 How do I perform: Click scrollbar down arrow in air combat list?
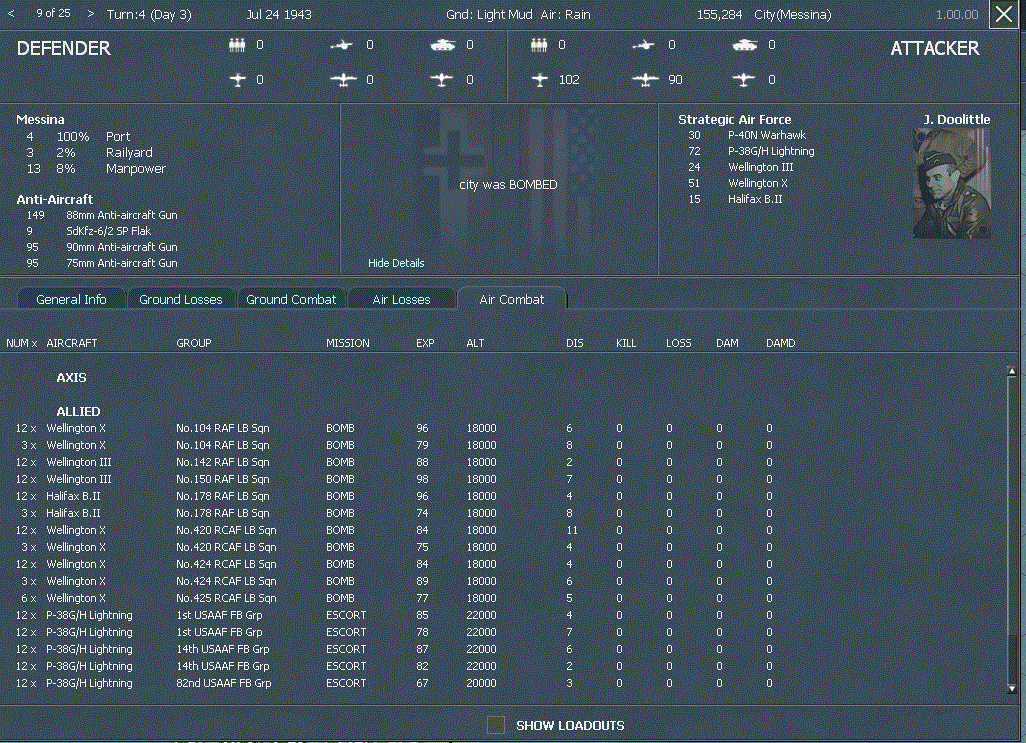[1012, 689]
